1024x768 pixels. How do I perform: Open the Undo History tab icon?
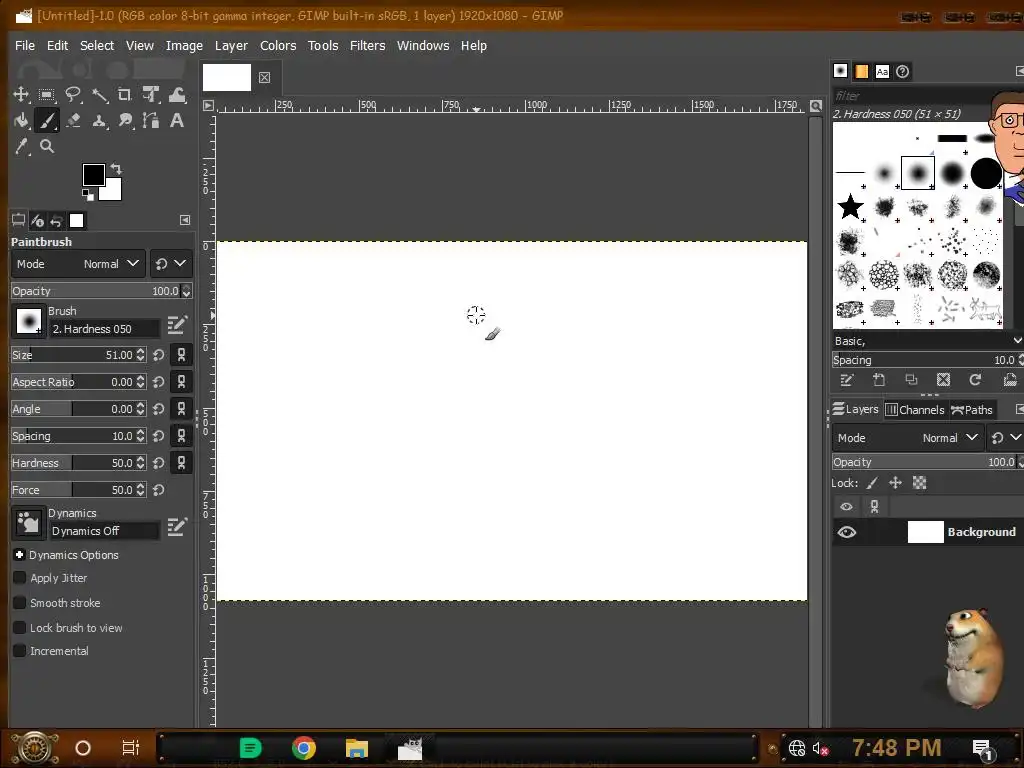click(x=56, y=221)
